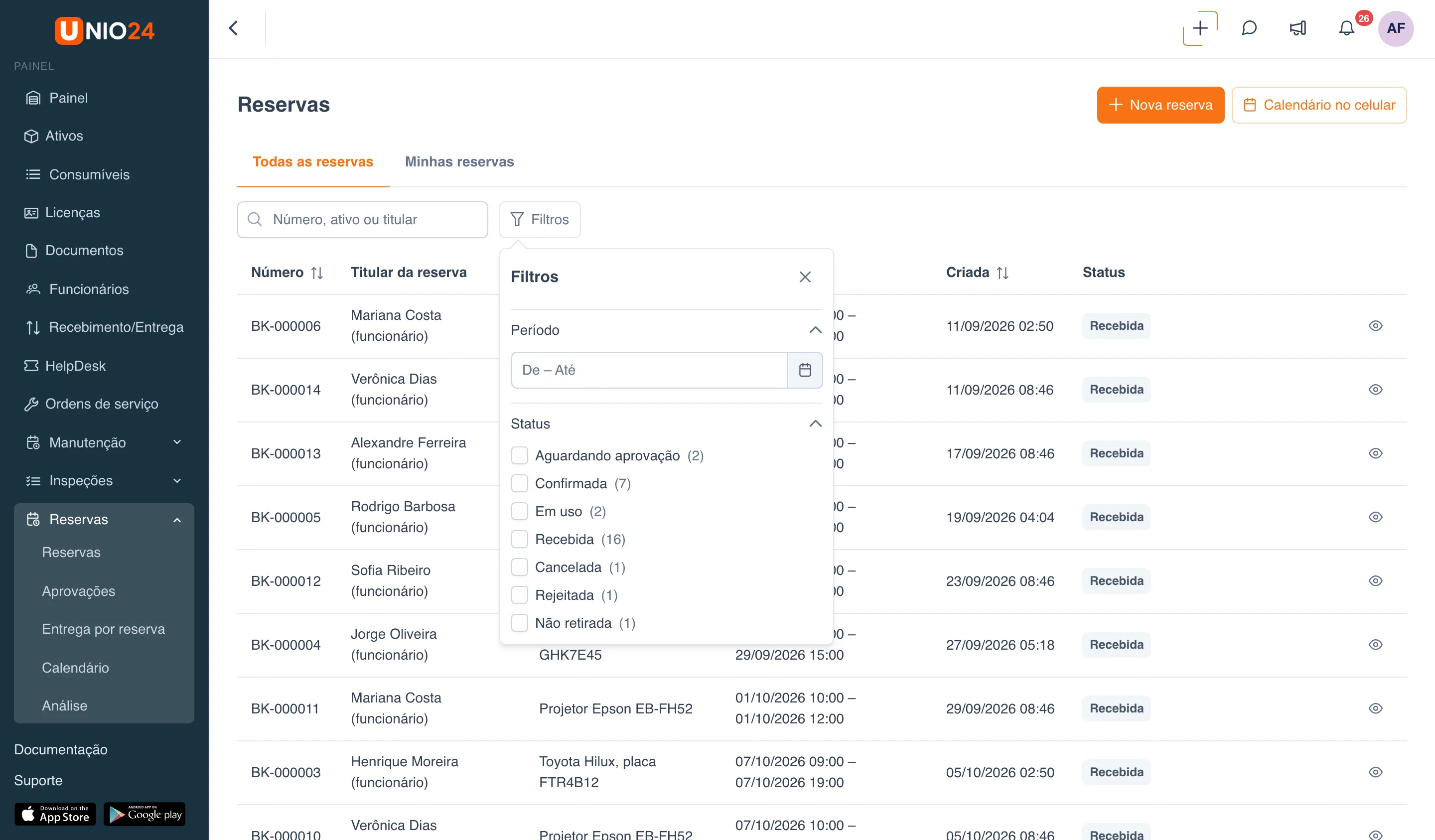View reservation BK-000013 via eye icon
This screenshot has height=840, width=1435.
click(x=1375, y=453)
